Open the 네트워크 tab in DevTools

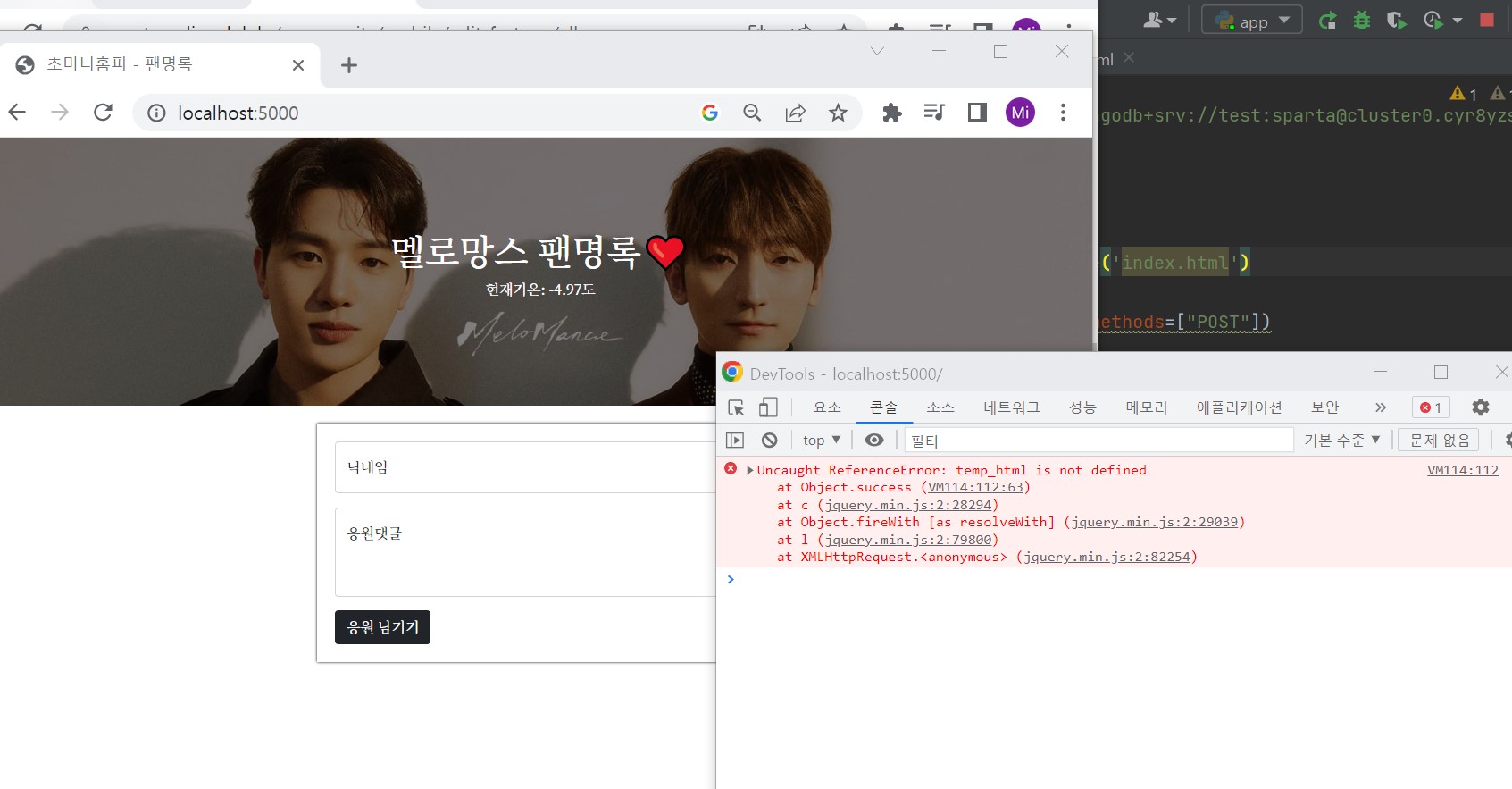pos(1011,407)
